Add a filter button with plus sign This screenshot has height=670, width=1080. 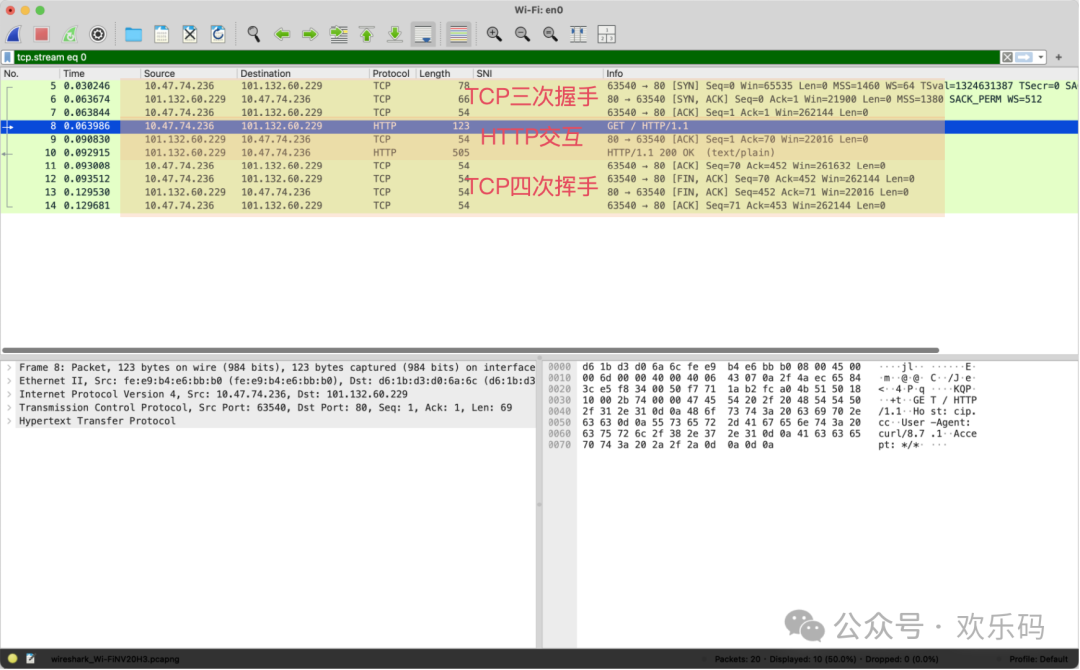1059,57
